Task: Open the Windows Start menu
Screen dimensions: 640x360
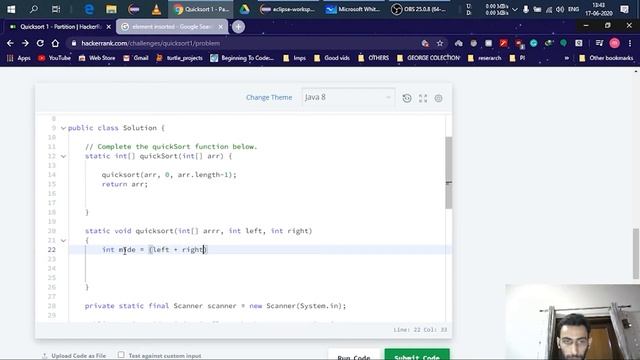Action: click(11, 9)
